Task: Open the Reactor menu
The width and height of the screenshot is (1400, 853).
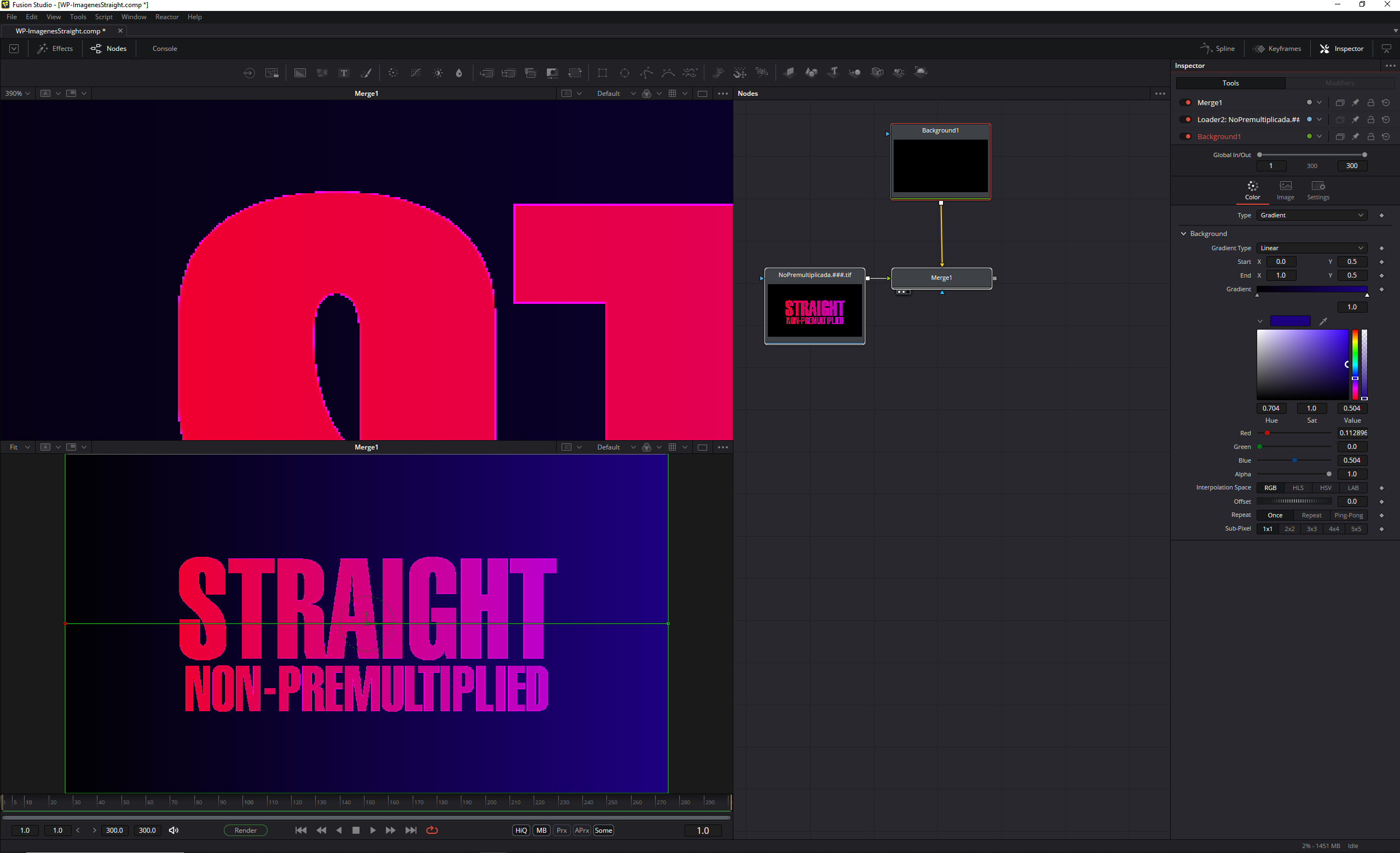Action: 166,16
